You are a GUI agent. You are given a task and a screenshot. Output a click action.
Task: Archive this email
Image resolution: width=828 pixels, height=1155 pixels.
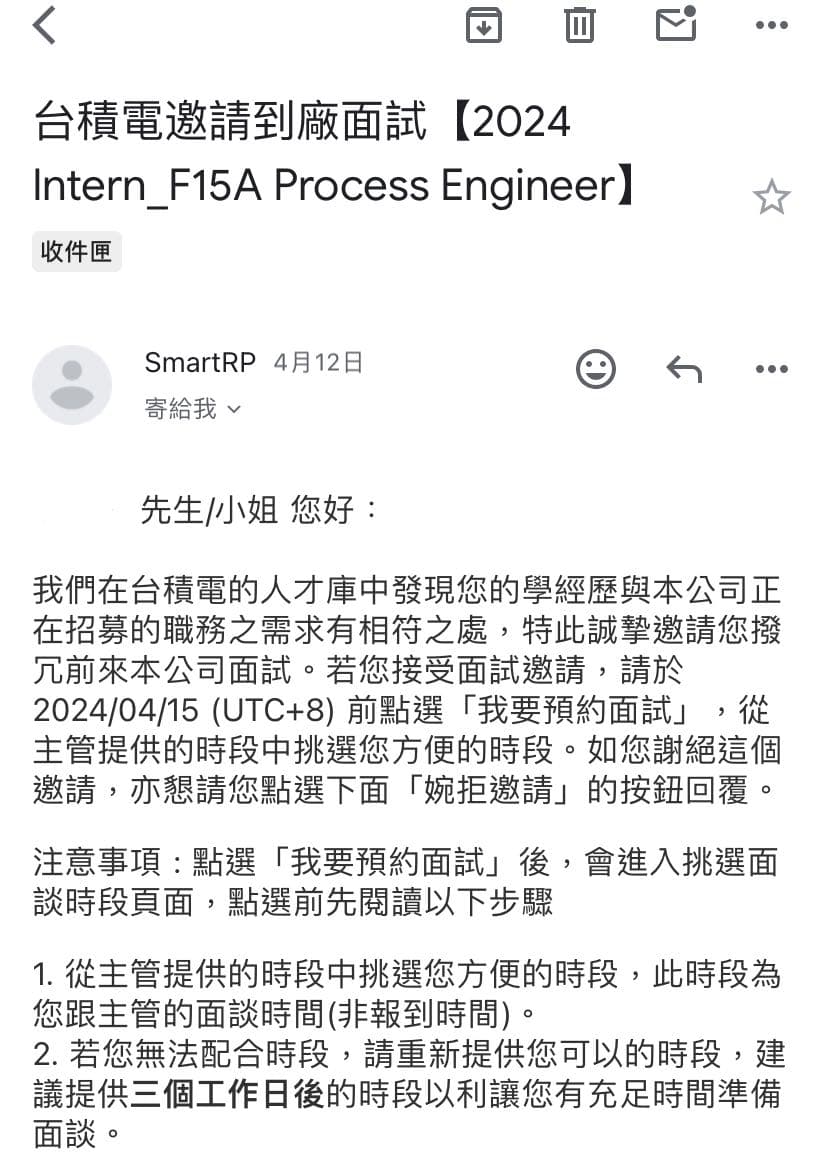484,25
